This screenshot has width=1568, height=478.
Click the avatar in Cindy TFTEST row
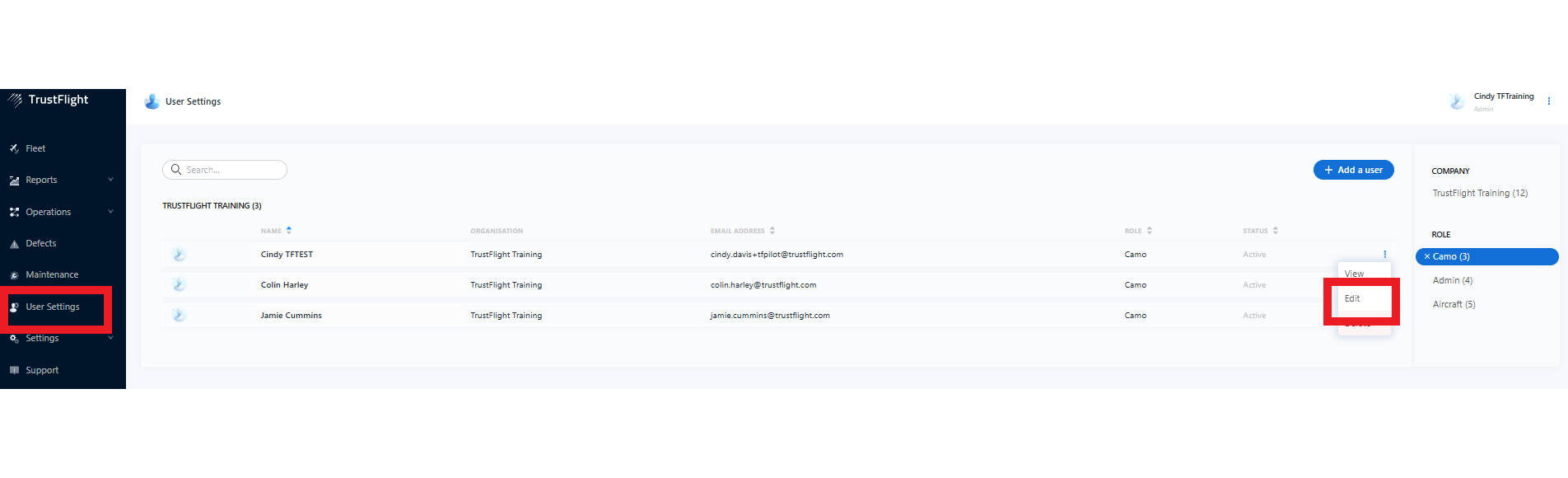pos(179,255)
